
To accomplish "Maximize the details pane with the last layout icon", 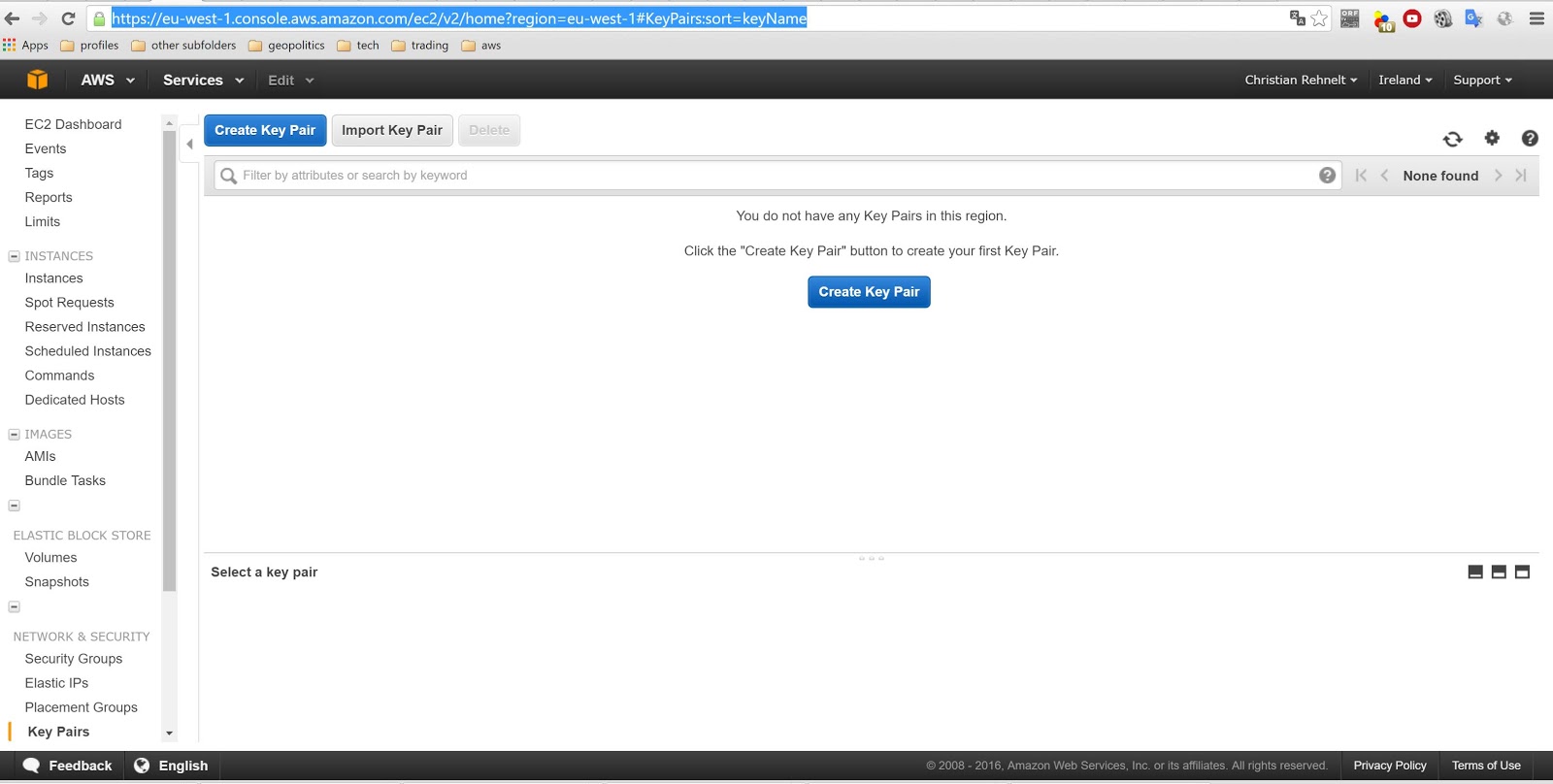I will (x=1522, y=572).
